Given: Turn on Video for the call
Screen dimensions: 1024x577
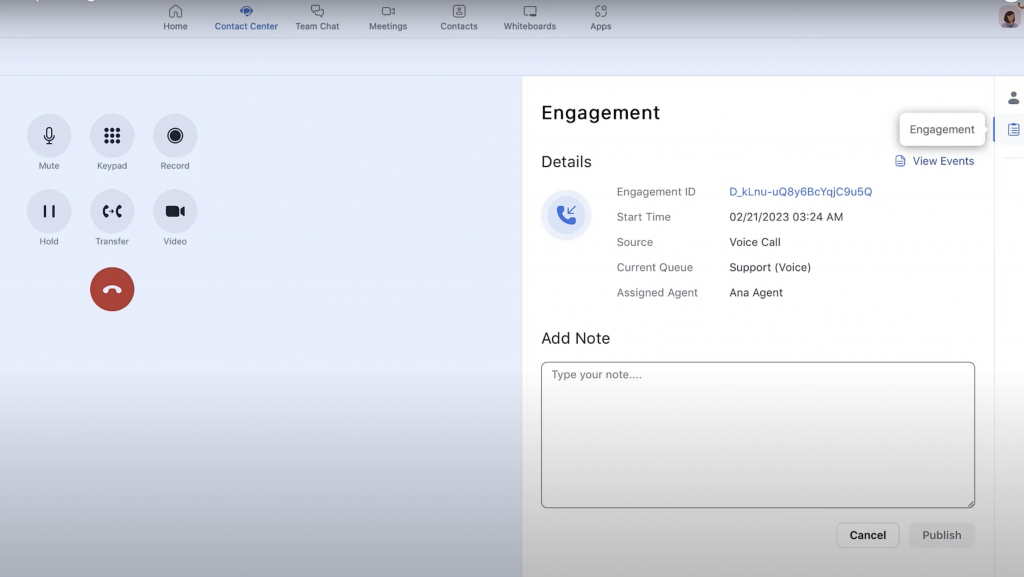Looking at the screenshot, I should [x=175, y=210].
